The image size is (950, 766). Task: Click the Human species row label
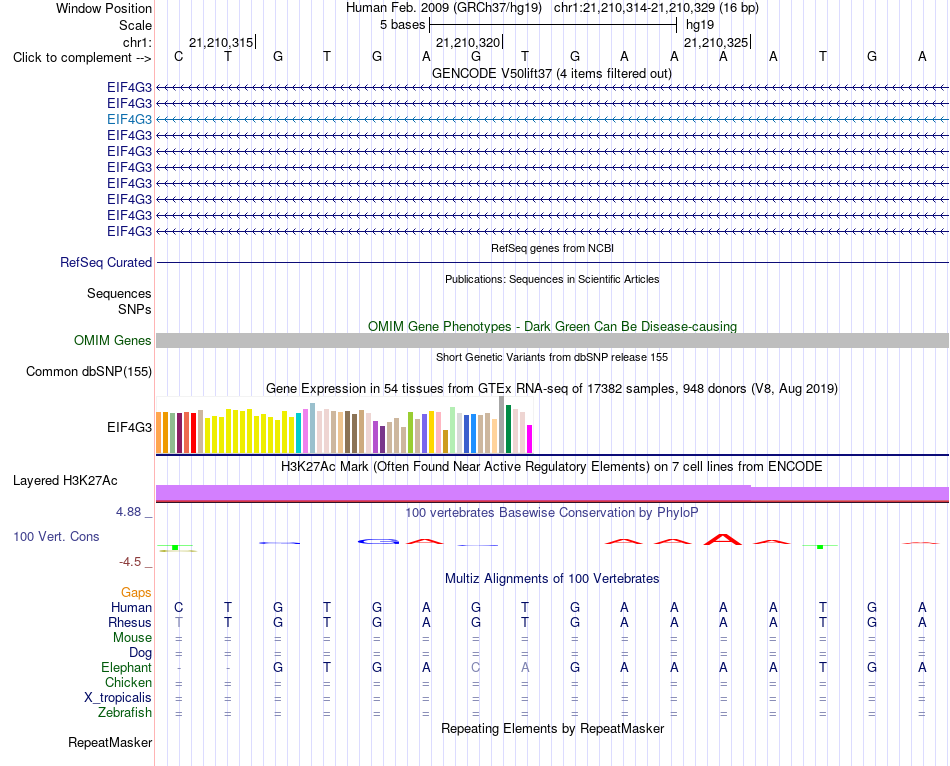pyautogui.click(x=131, y=607)
